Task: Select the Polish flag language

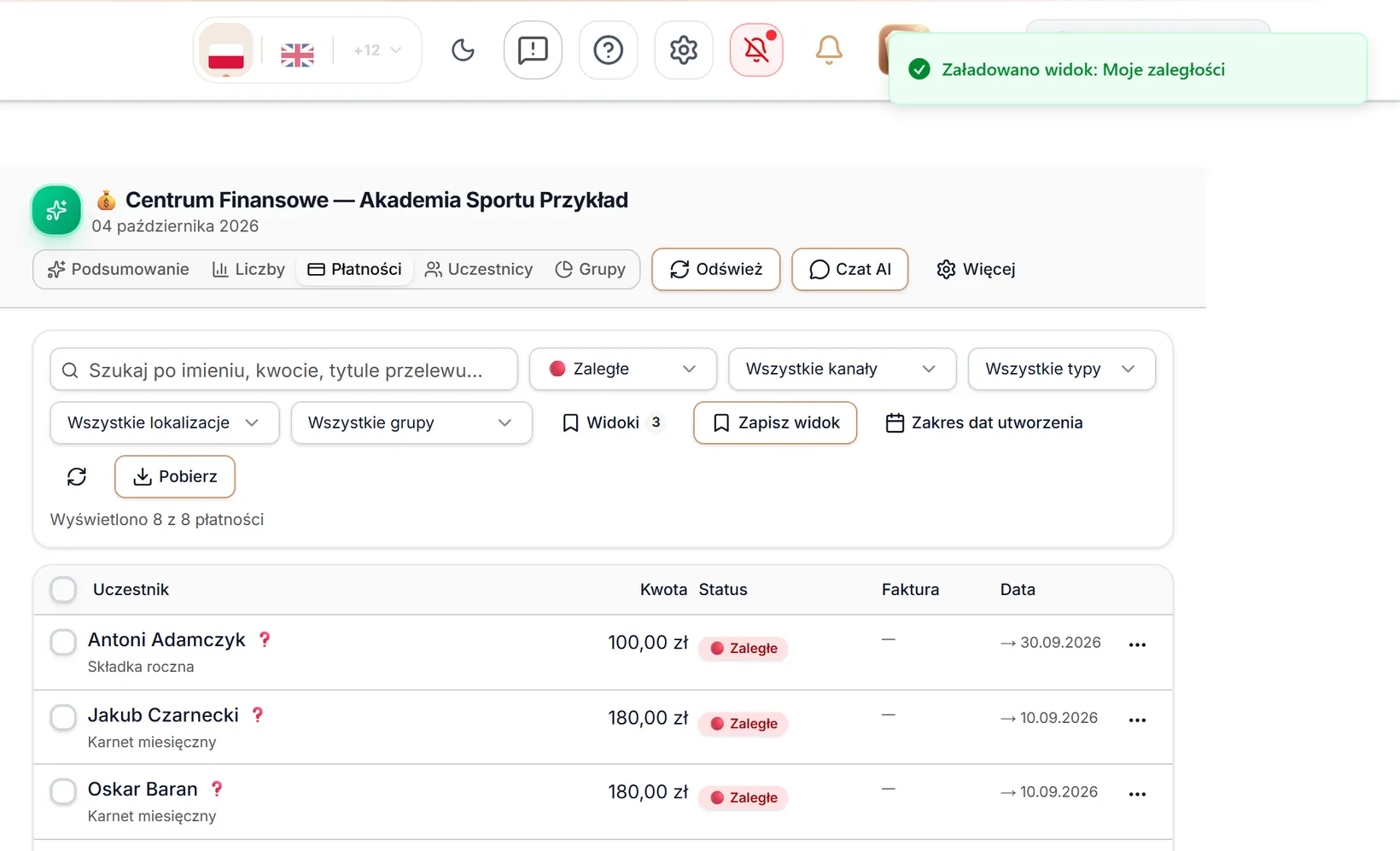Action: [226, 50]
